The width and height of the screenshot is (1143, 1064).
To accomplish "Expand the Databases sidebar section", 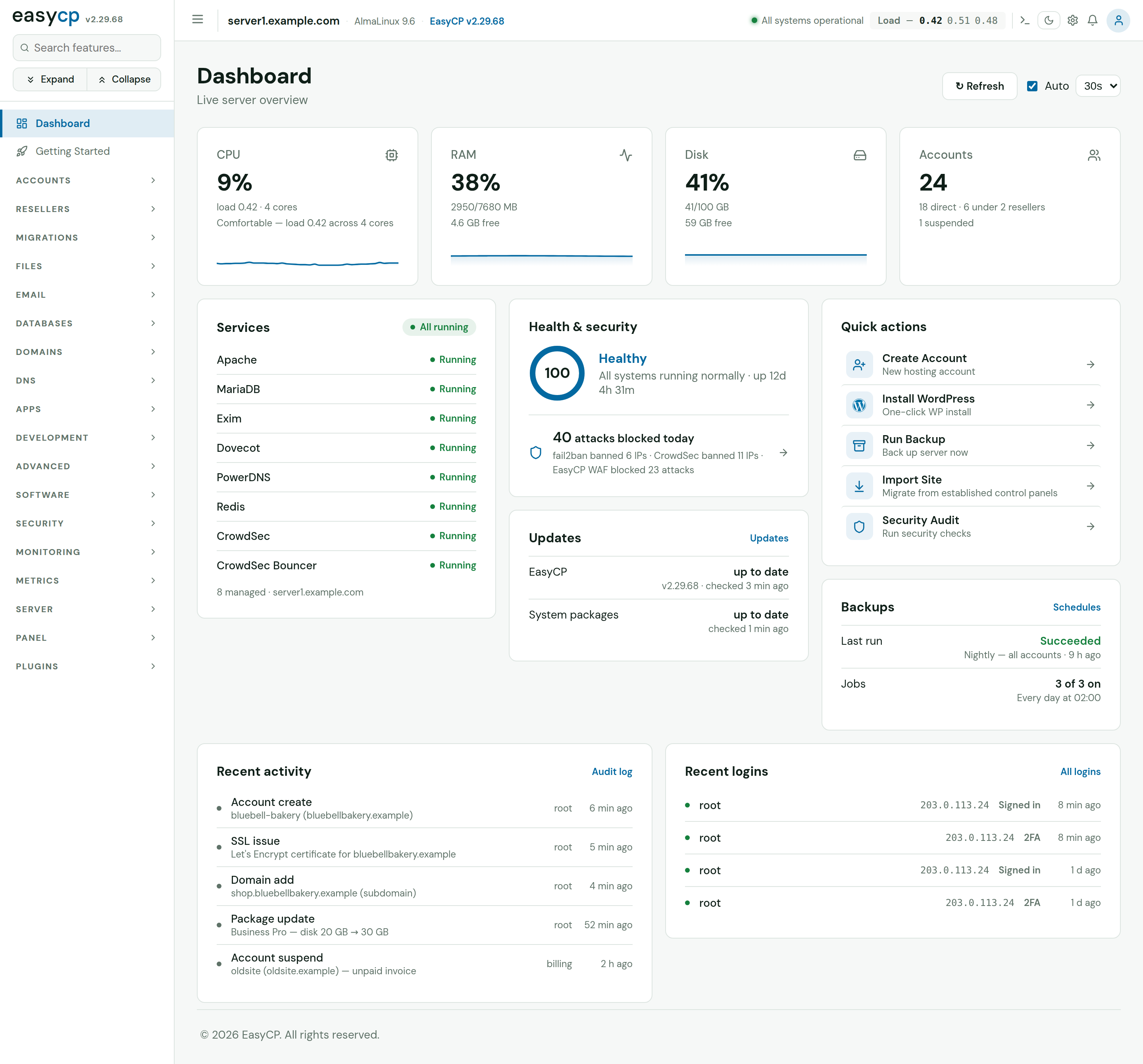I will 87,323.
